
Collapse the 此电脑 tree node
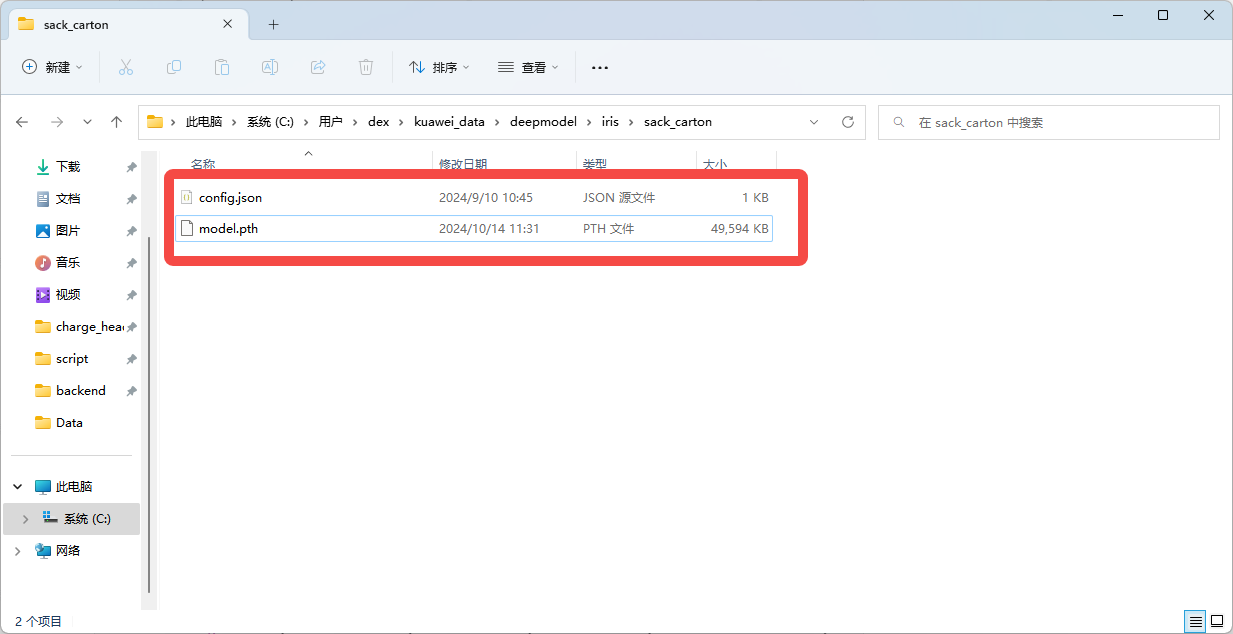[x=18, y=487]
